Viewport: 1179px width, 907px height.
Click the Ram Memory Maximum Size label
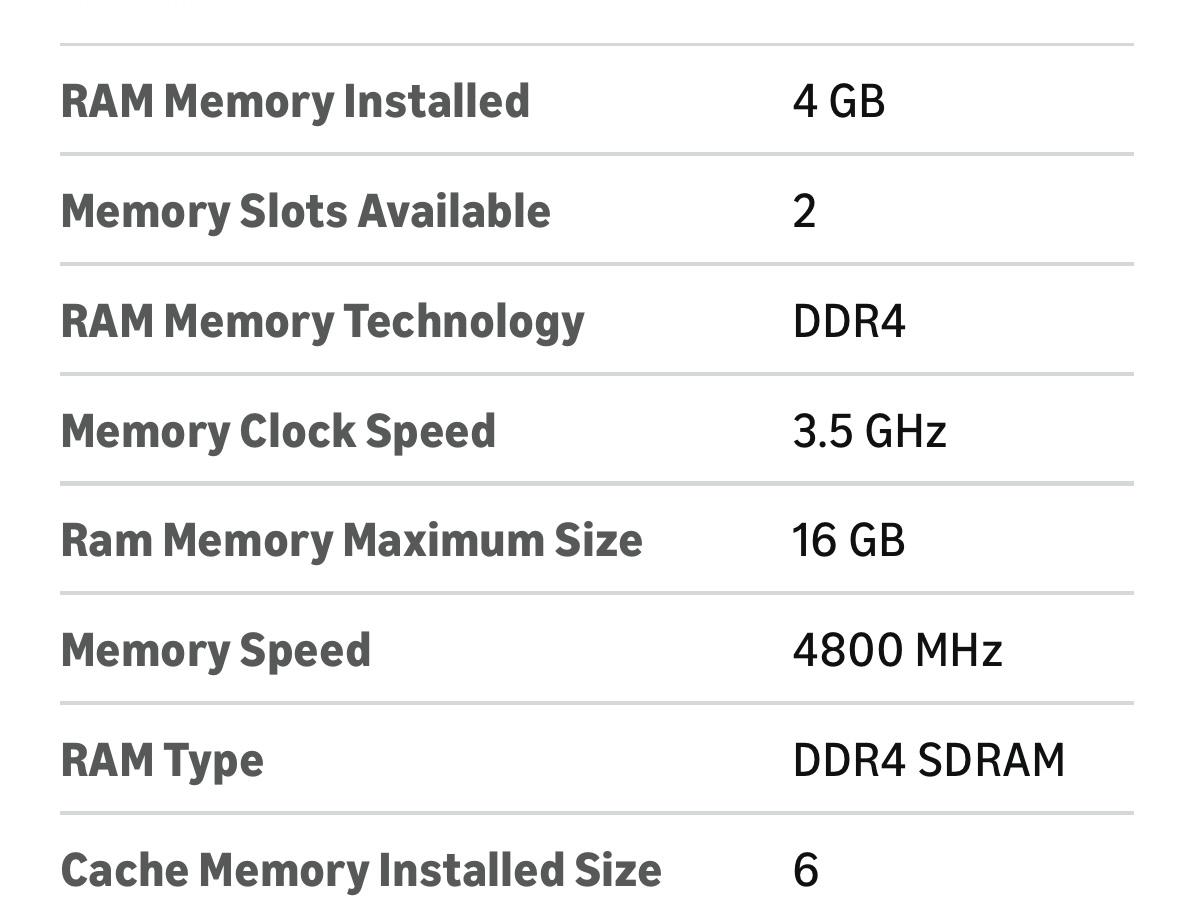[x=351, y=541]
